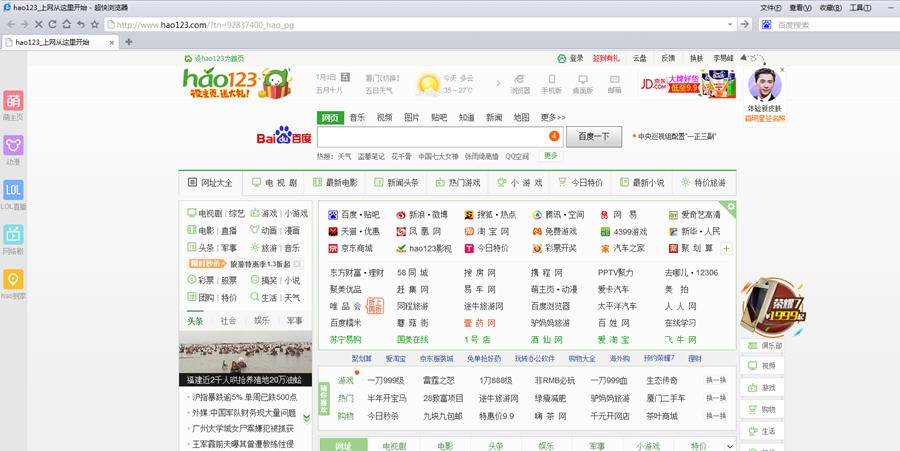Expand 更多>> search categories
The image size is (900, 451).
(553, 118)
